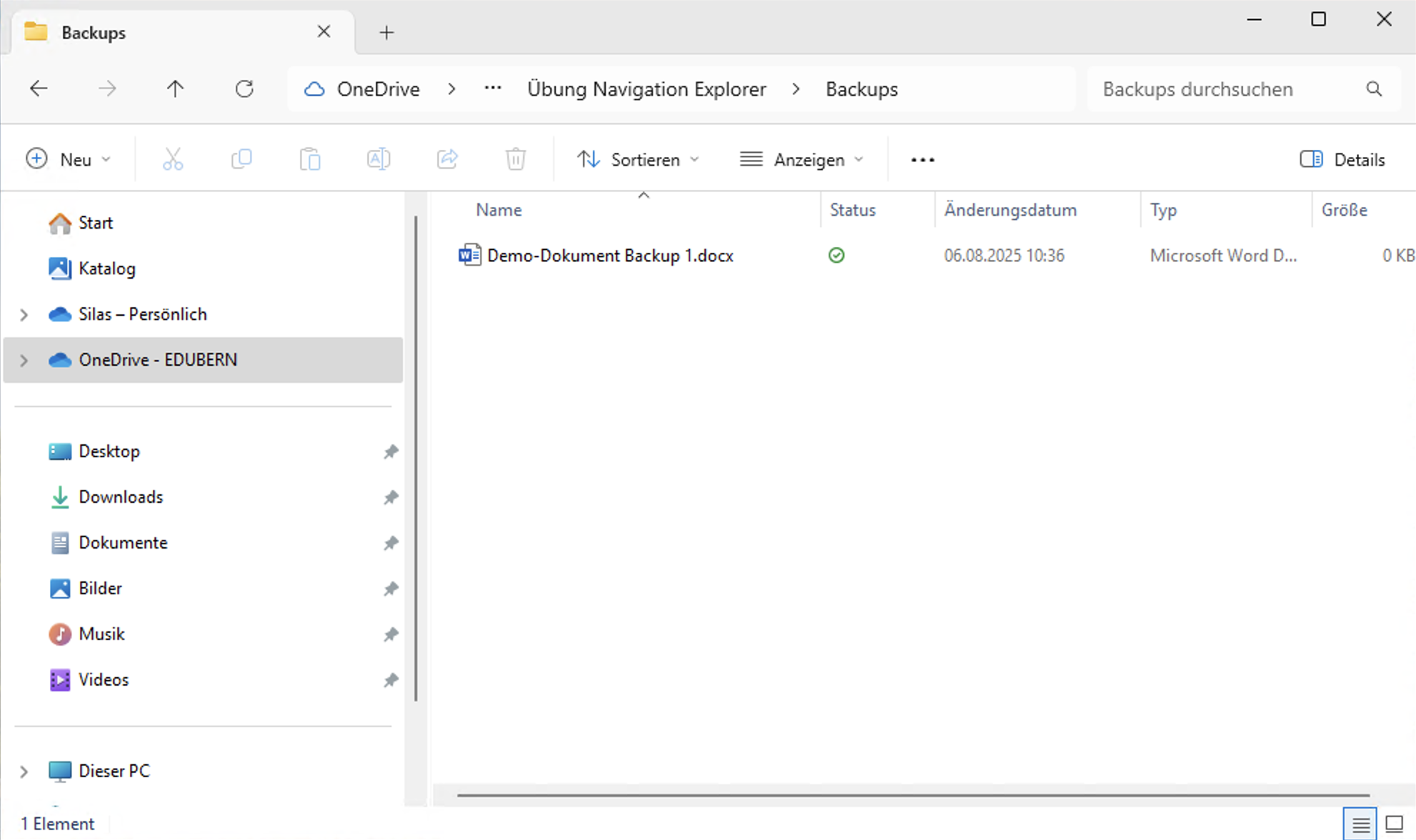1416x840 pixels.
Task: Click the Share icon in toolbar
Action: [x=447, y=159]
